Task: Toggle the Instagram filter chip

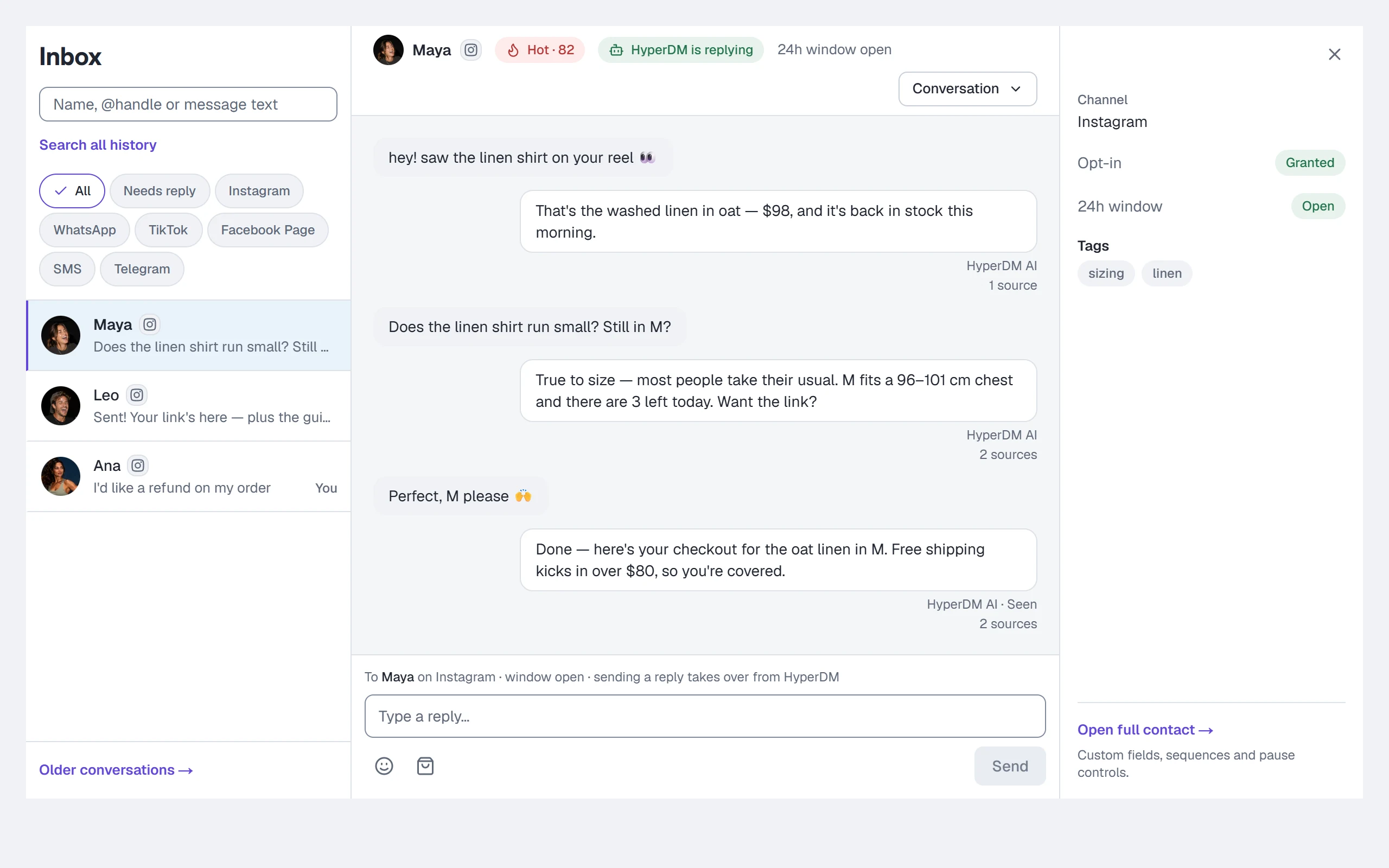Action: pos(259,190)
